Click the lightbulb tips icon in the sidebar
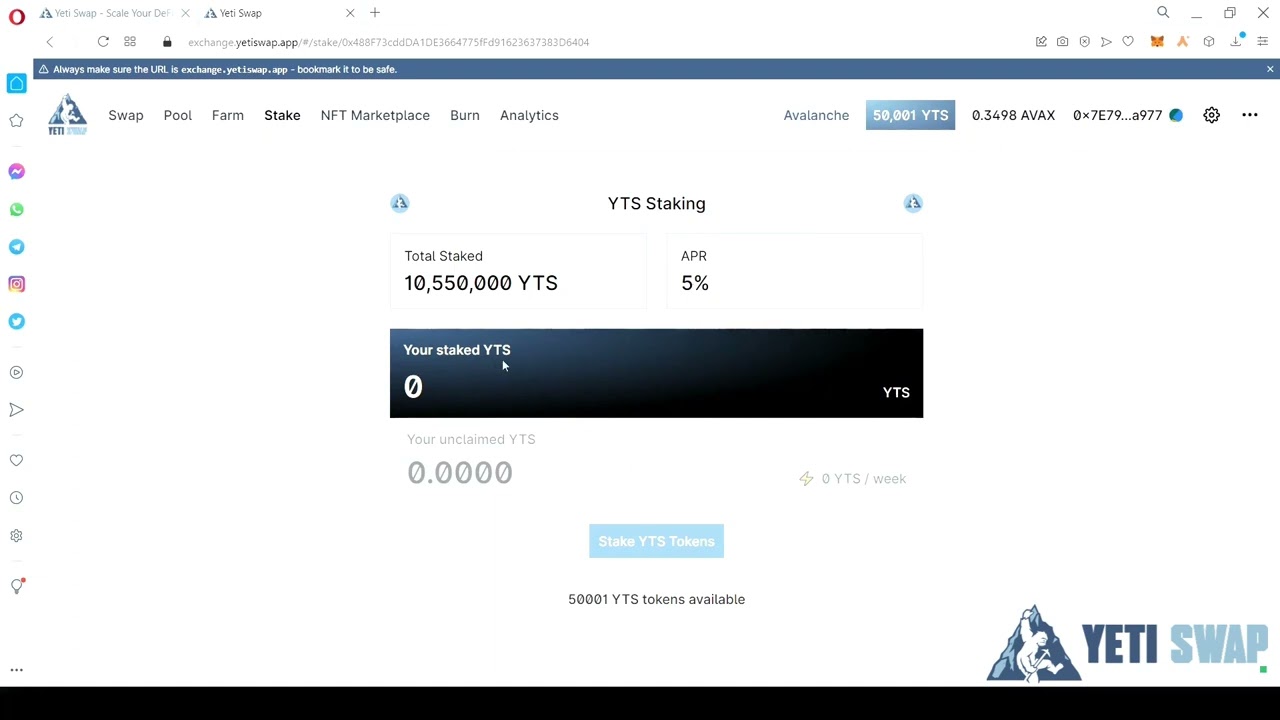This screenshot has height=720, width=1280. (x=16, y=586)
